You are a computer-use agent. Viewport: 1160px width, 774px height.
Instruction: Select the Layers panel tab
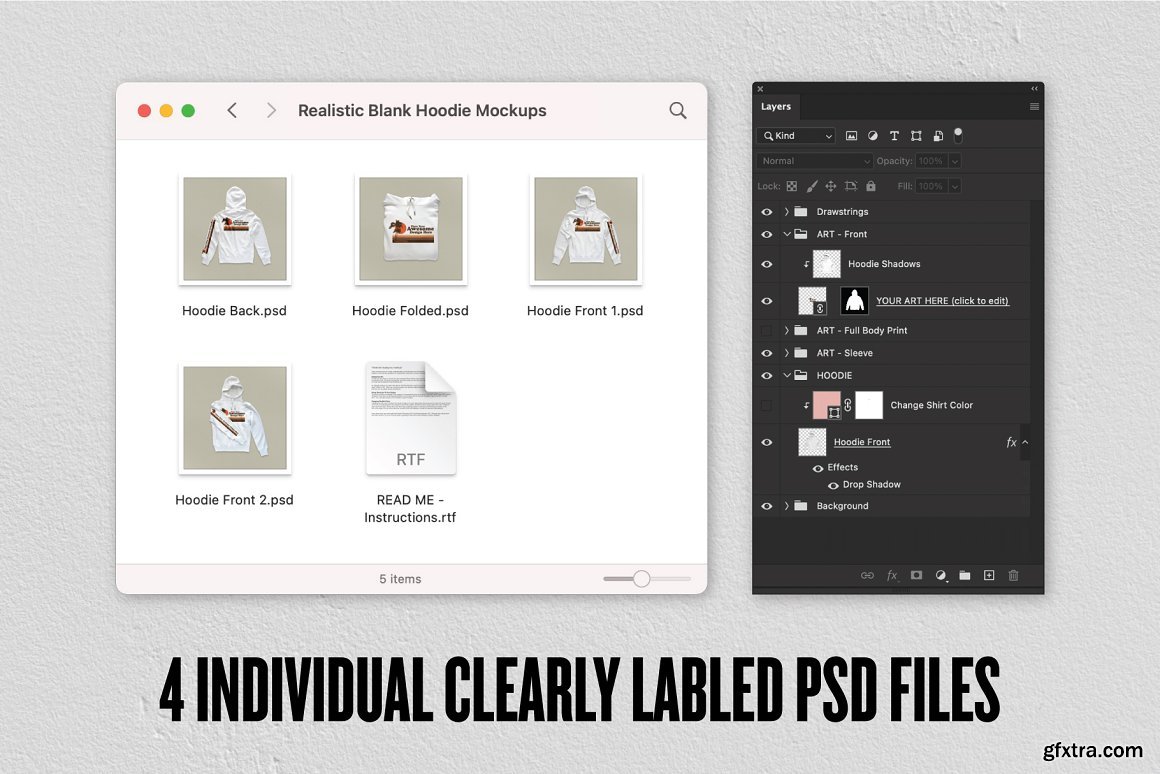point(776,107)
